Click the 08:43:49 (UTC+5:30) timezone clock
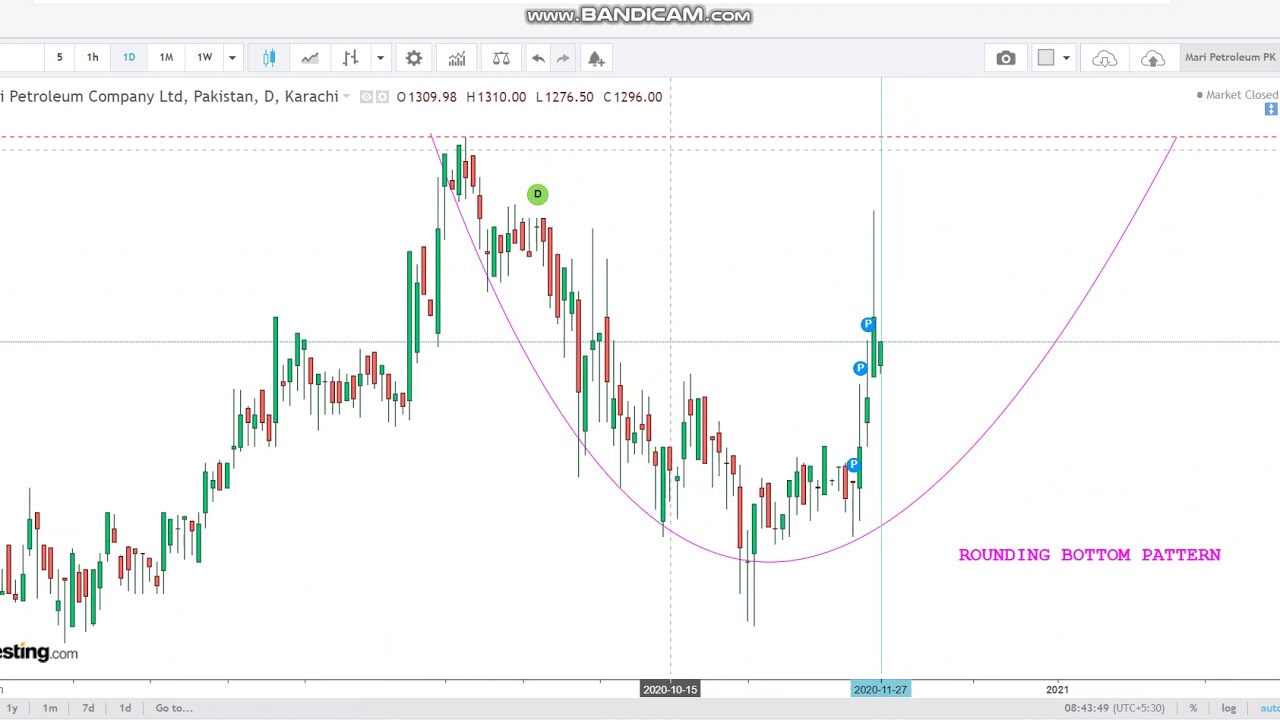The height and width of the screenshot is (720, 1280). pos(1115,708)
